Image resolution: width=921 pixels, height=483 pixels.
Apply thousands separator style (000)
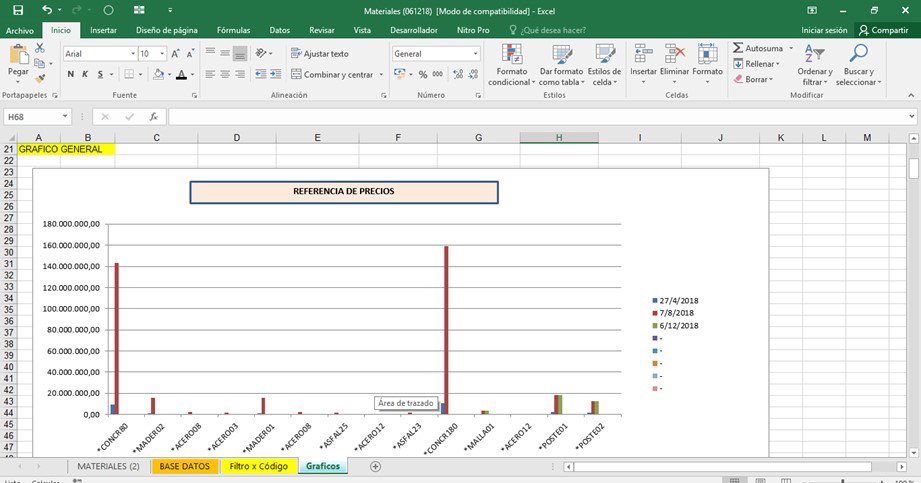tap(438, 75)
